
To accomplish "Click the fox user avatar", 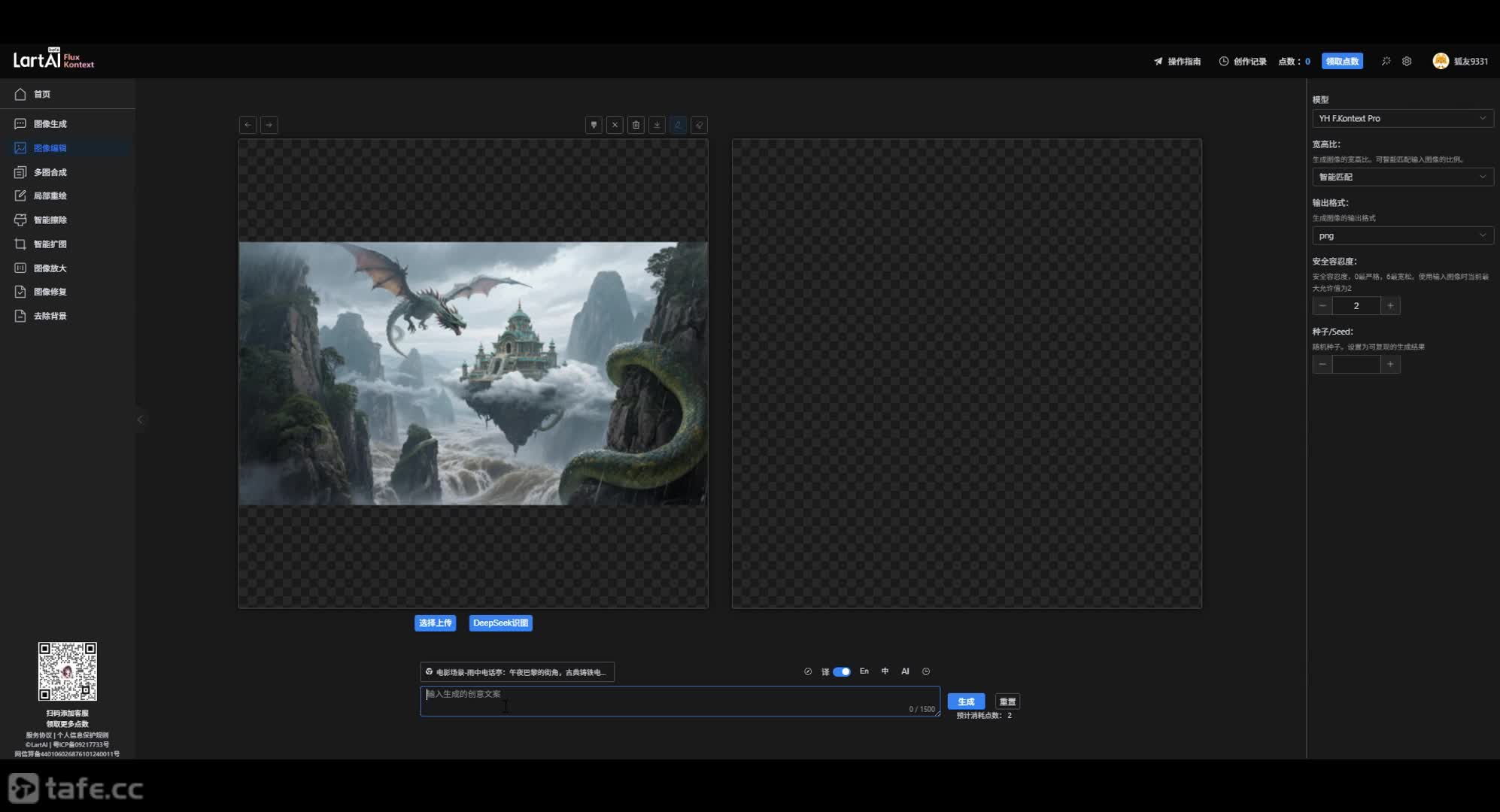I will [1441, 62].
